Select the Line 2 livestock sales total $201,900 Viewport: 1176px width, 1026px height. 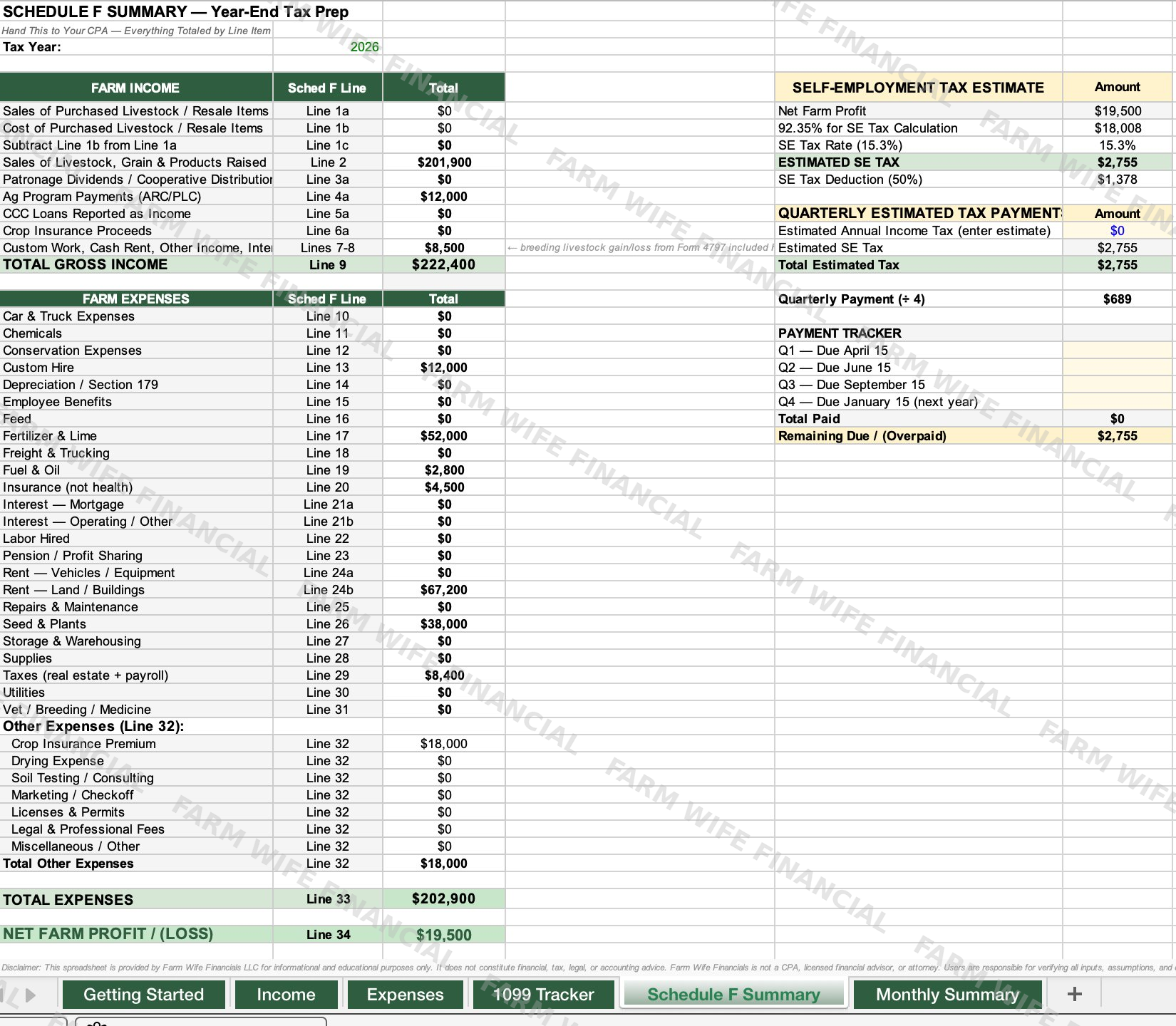coord(444,162)
